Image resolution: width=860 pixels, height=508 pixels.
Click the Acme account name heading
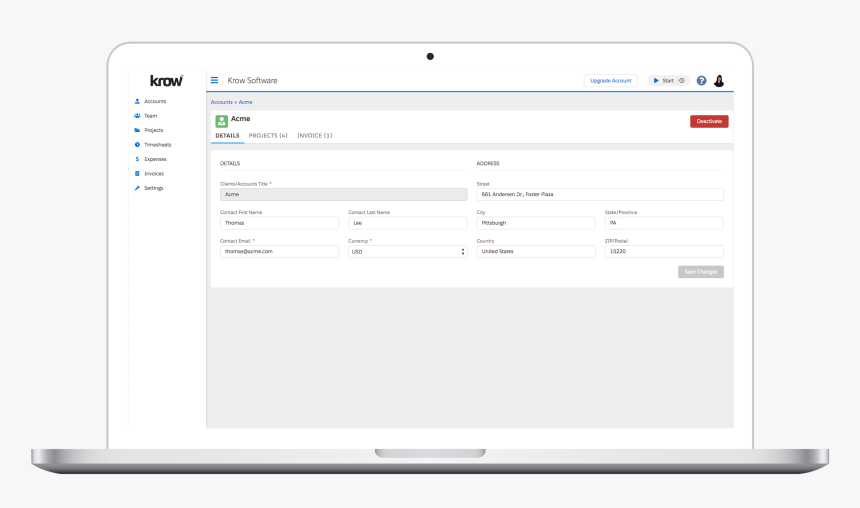240,118
